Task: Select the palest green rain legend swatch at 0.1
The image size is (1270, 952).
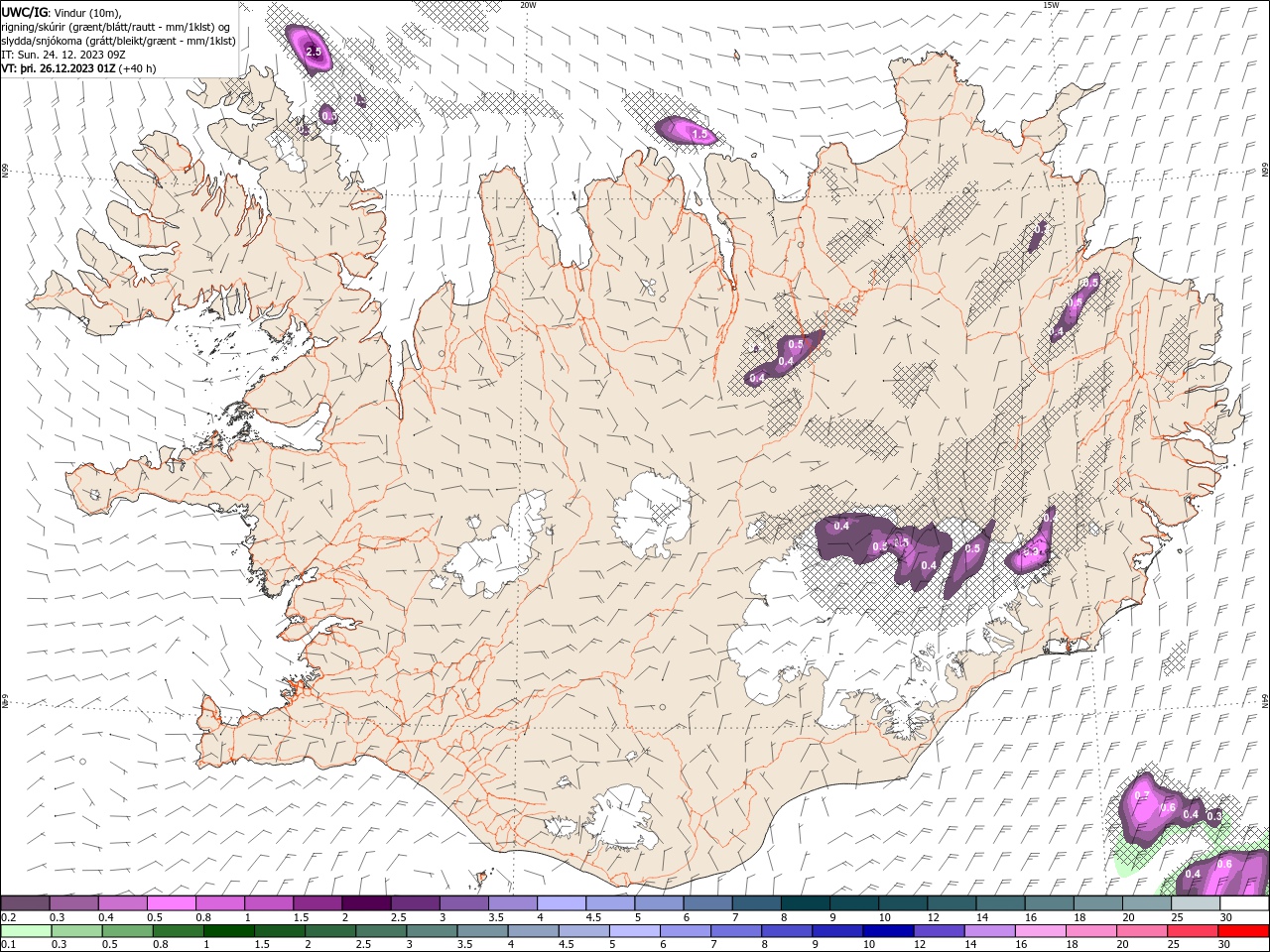Action: pyautogui.click(x=26, y=931)
